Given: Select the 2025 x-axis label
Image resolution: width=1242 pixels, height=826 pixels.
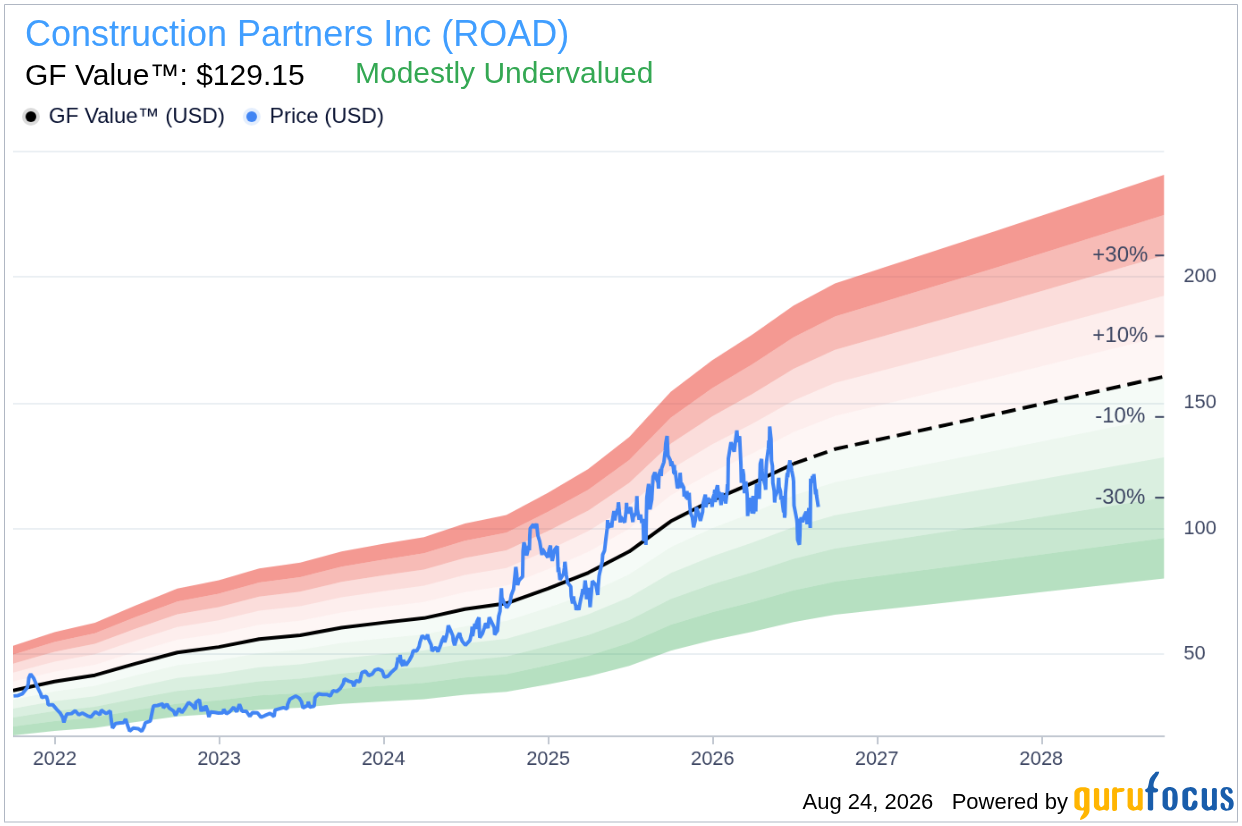Looking at the screenshot, I should (x=548, y=759).
